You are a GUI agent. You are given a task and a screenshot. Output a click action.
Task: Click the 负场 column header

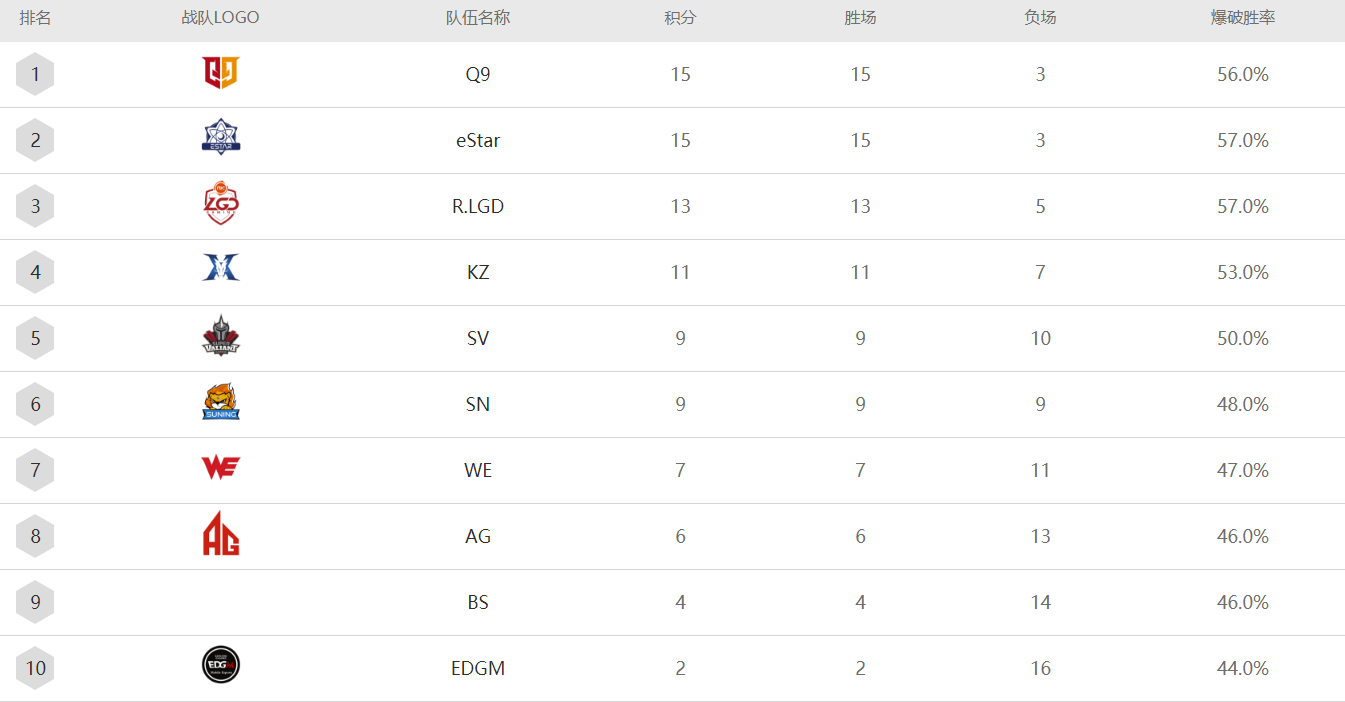point(1040,18)
